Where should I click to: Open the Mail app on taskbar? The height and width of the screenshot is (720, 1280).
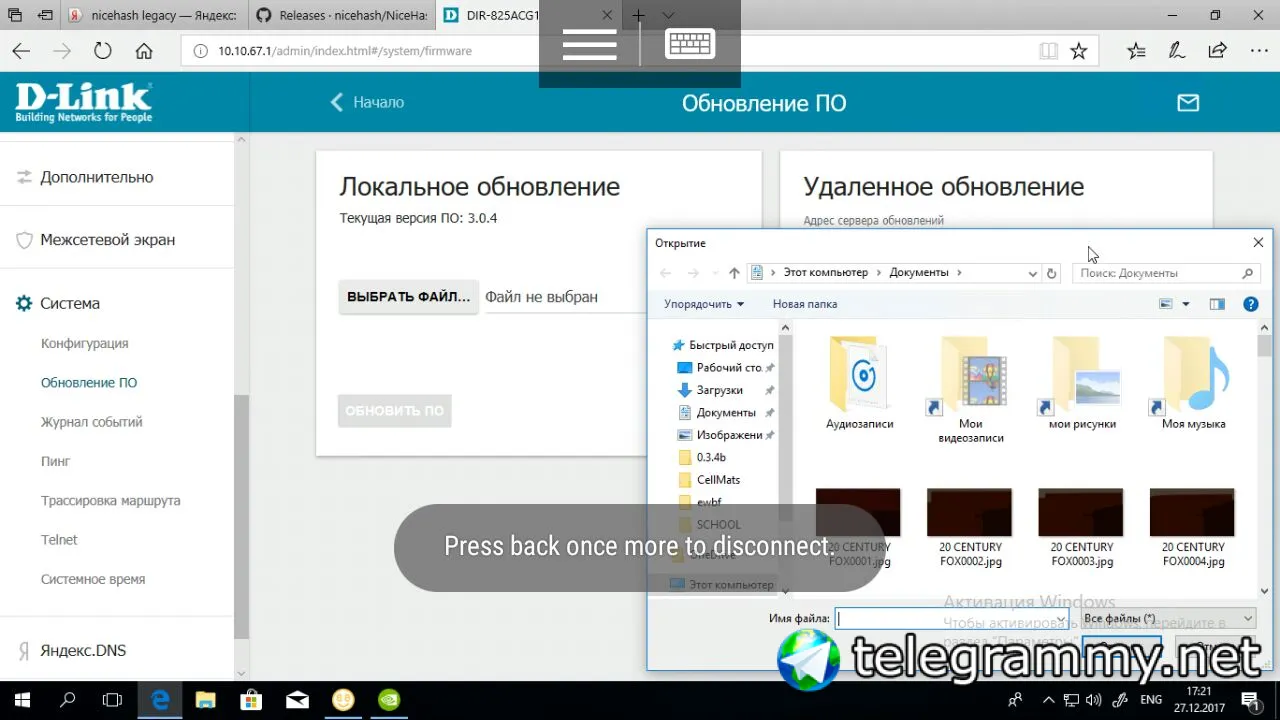click(x=297, y=700)
